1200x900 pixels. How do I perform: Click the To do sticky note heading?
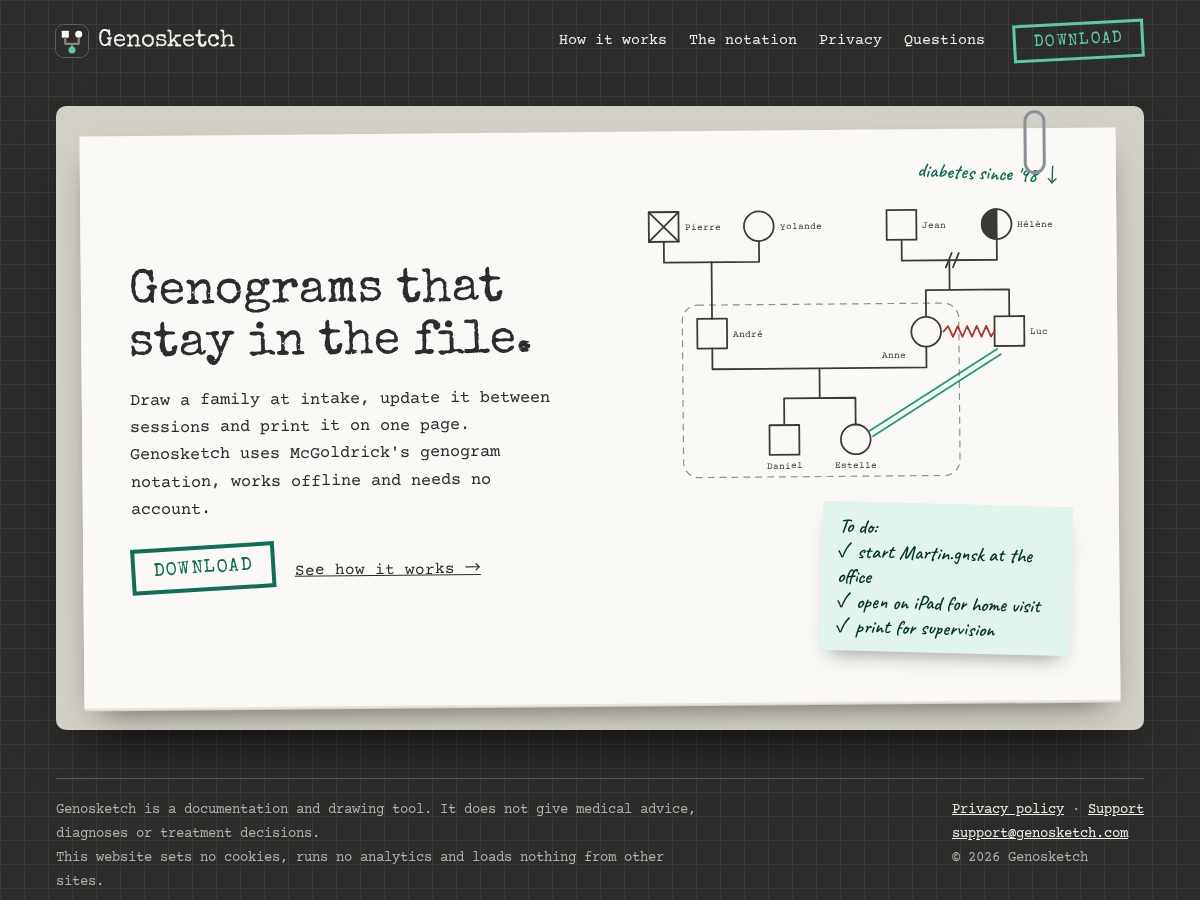(859, 527)
